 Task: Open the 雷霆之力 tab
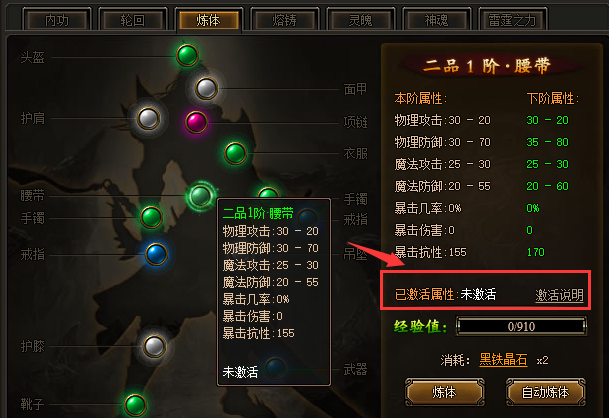click(512, 20)
